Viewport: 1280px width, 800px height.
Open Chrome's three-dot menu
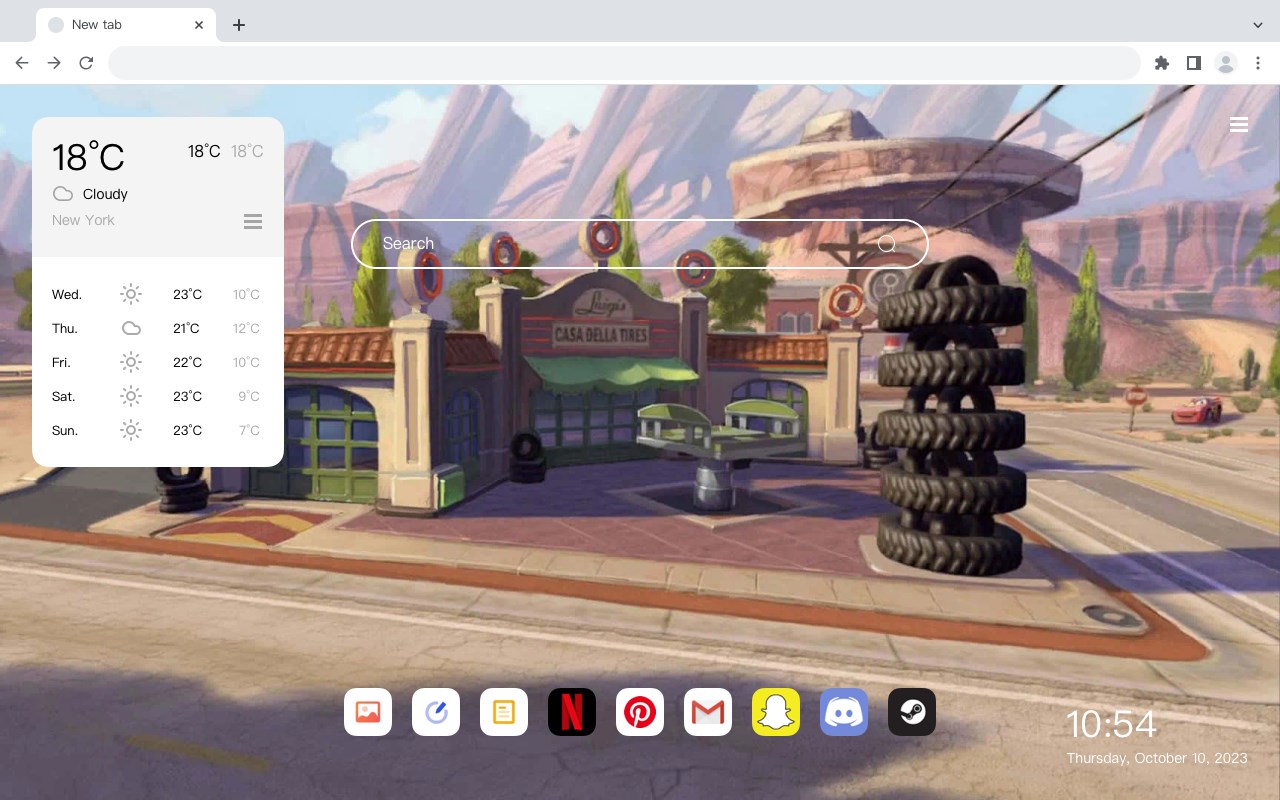(1258, 63)
